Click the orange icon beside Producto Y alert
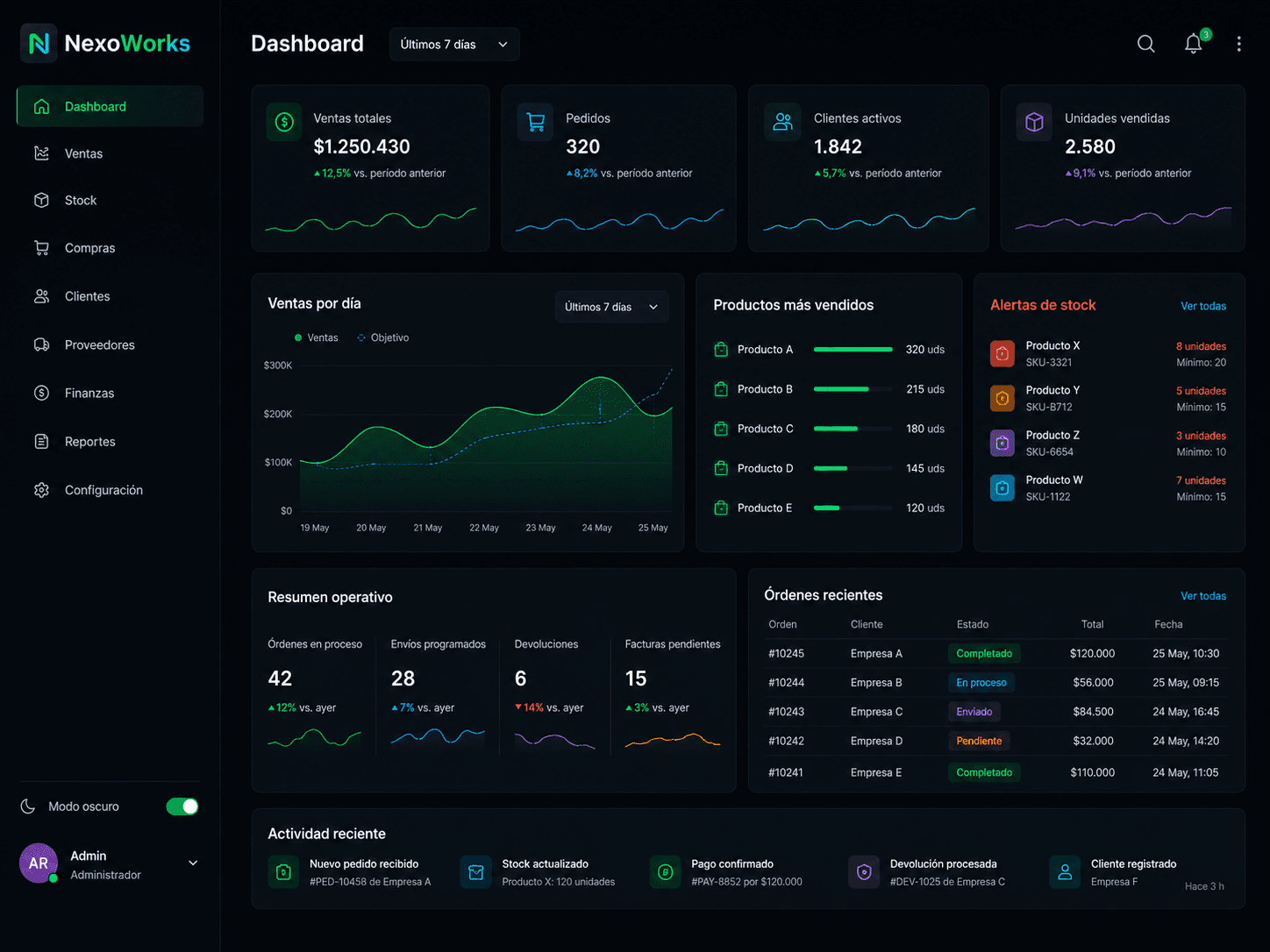 coord(1002,398)
